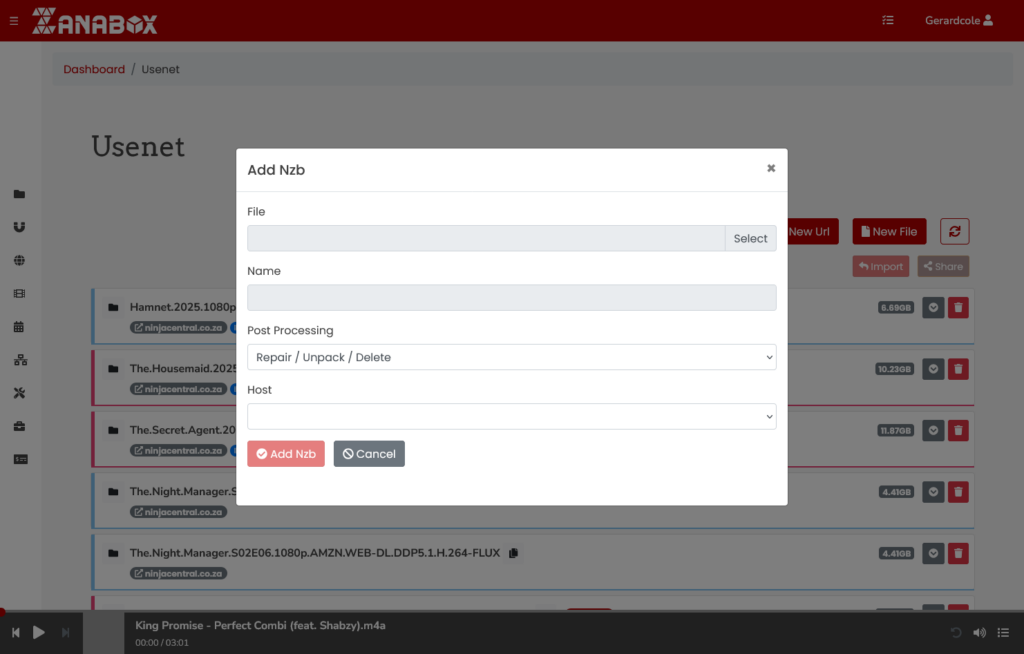Image resolution: width=1024 pixels, height=654 pixels.
Task: Select the movies film icon in sidebar
Action: 19,292
